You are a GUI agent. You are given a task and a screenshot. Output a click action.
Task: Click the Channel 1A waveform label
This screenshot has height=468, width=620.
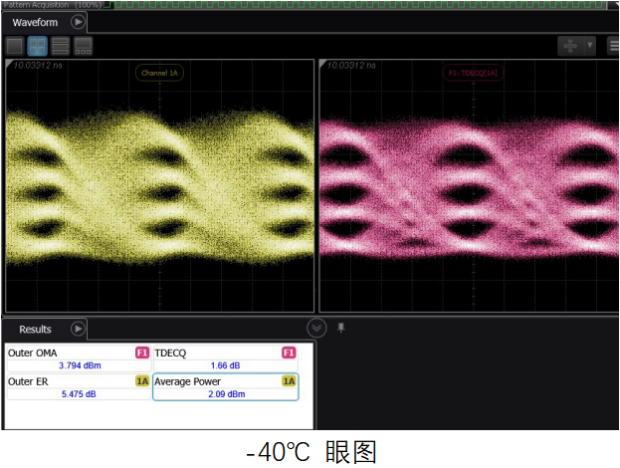(x=159, y=72)
